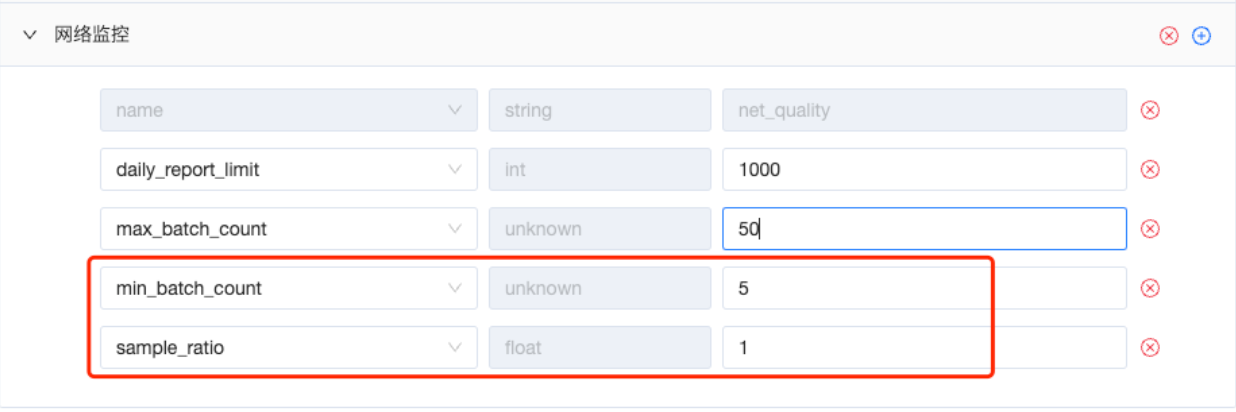Focus the sample_ratio value field
The height and width of the screenshot is (412, 1236).
pyautogui.click(x=924, y=348)
